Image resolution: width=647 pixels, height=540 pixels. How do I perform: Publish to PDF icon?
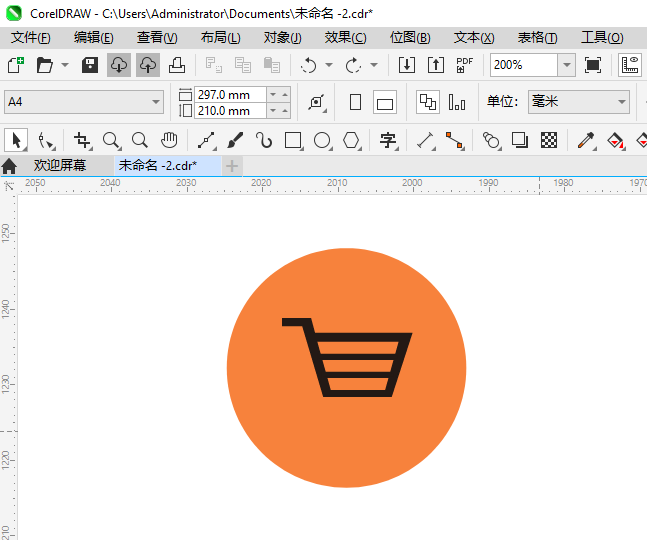tap(465, 65)
